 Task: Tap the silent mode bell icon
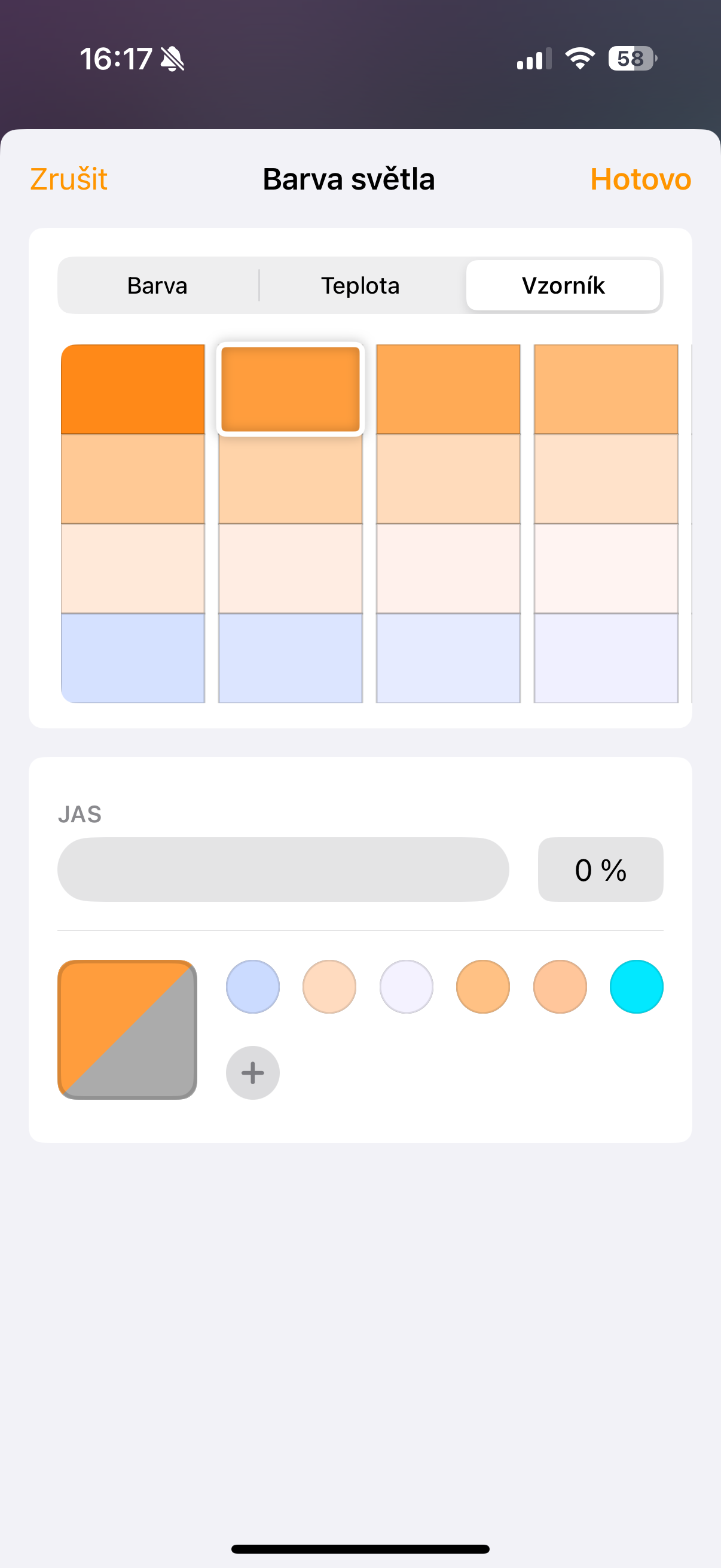coord(172,59)
